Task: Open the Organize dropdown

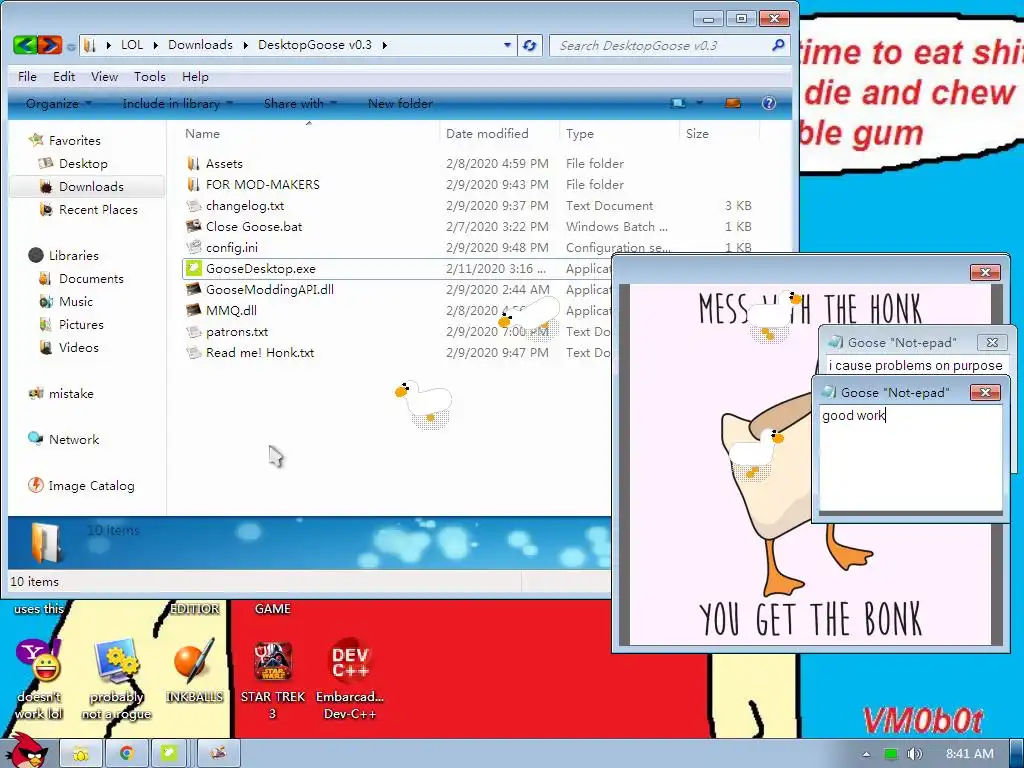Action: point(58,103)
